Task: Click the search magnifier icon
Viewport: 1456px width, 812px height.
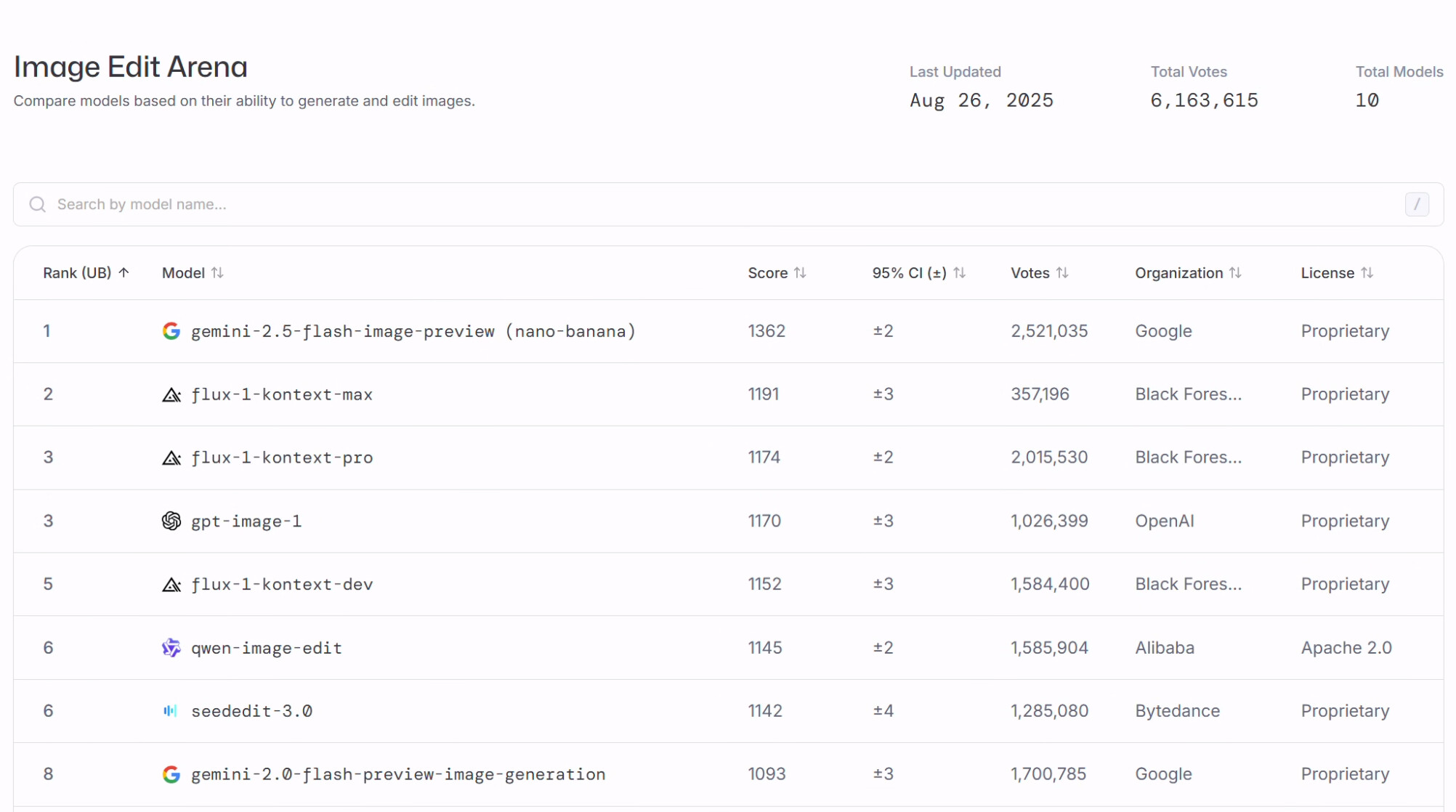Action: (x=37, y=205)
